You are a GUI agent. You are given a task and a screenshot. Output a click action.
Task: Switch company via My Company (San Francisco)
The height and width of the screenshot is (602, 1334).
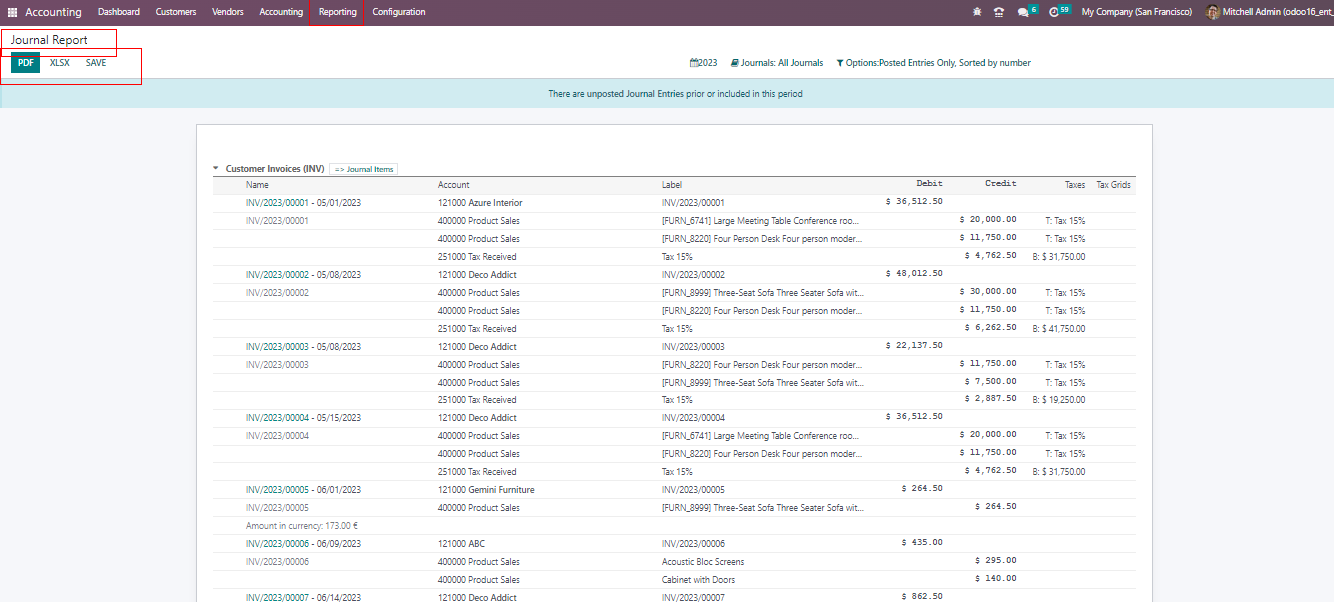pyautogui.click(x=1136, y=12)
